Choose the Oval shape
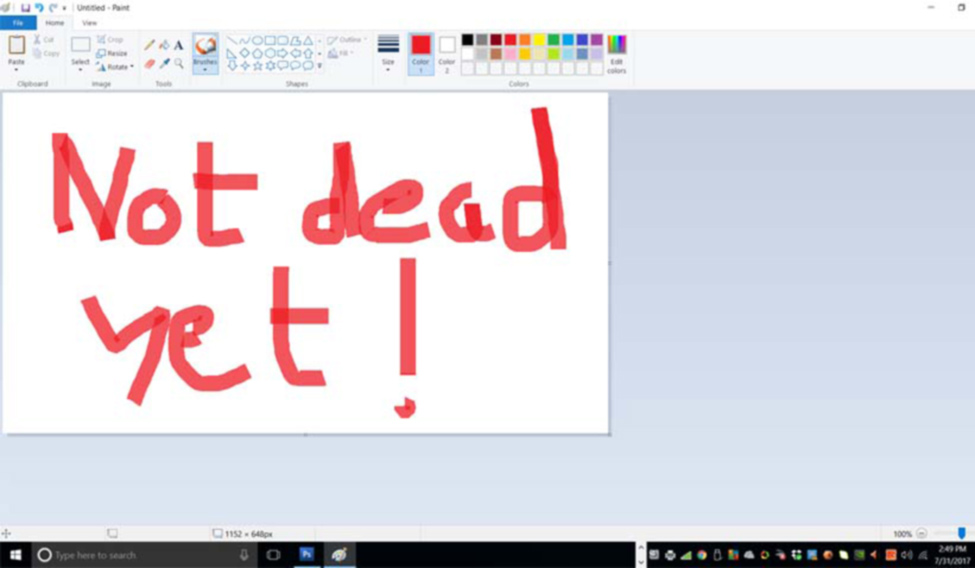This screenshot has width=975, height=568. coord(257,40)
